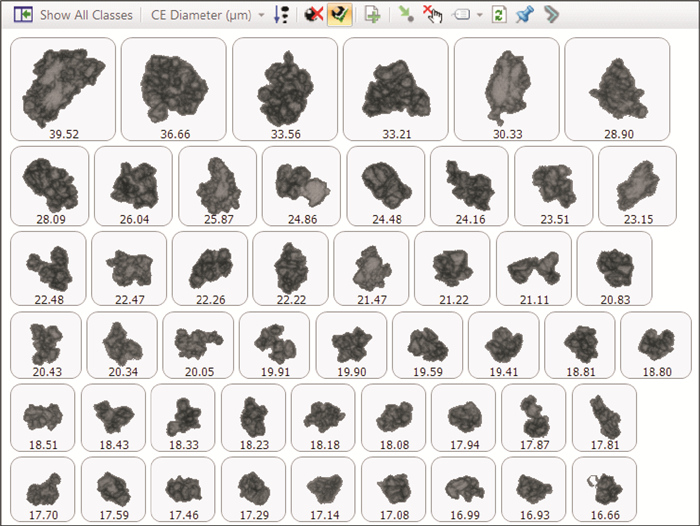Toggle the highlighted checkmark selection button
This screenshot has height=526, width=700.
coord(340,15)
